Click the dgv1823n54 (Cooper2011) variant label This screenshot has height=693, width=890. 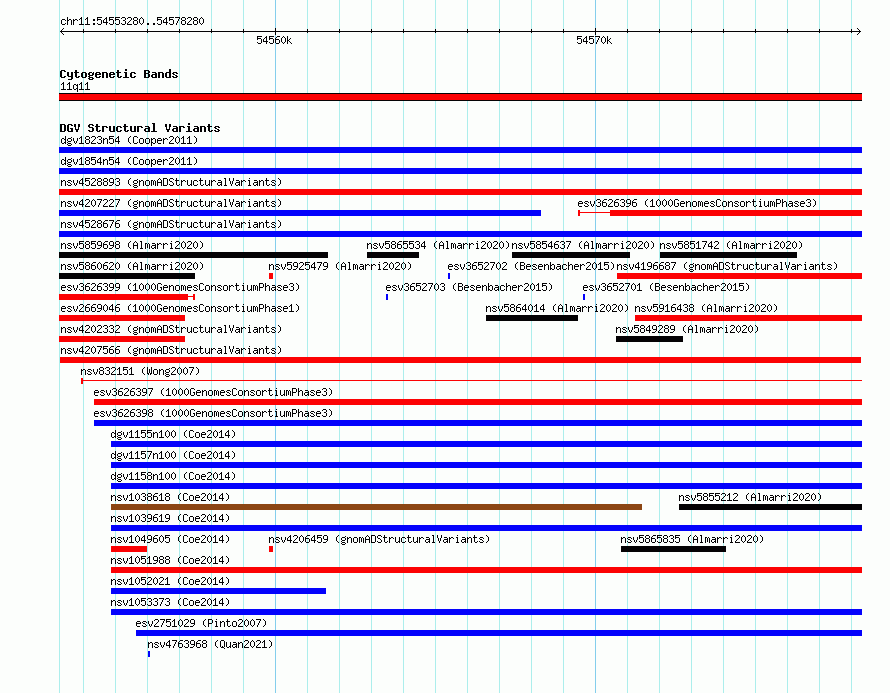(x=129, y=140)
